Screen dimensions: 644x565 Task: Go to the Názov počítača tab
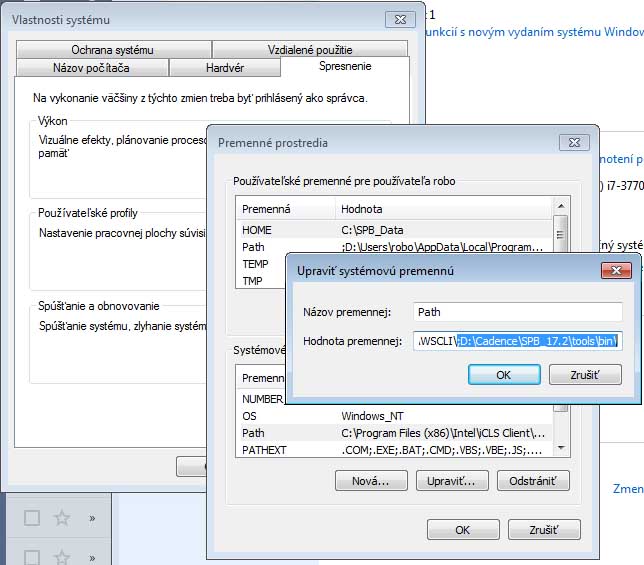click(x=91, y=68)
